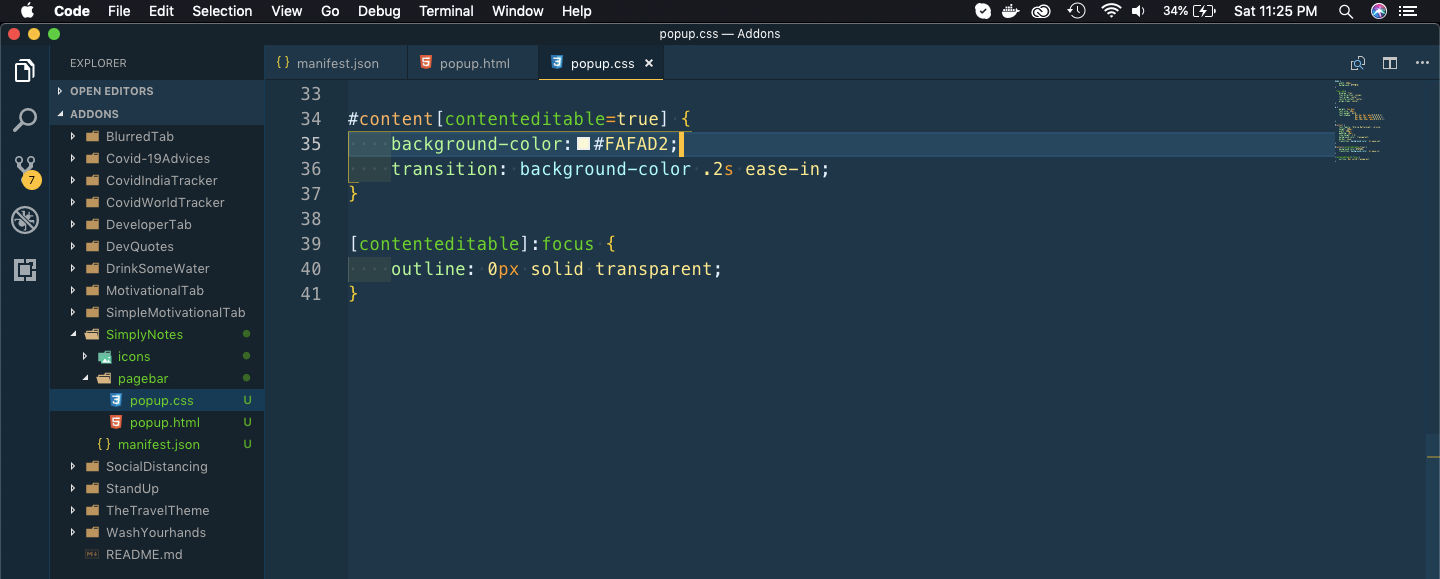Click the code minimap preview
1440x579 pixels.
(x=1360, y=120)
